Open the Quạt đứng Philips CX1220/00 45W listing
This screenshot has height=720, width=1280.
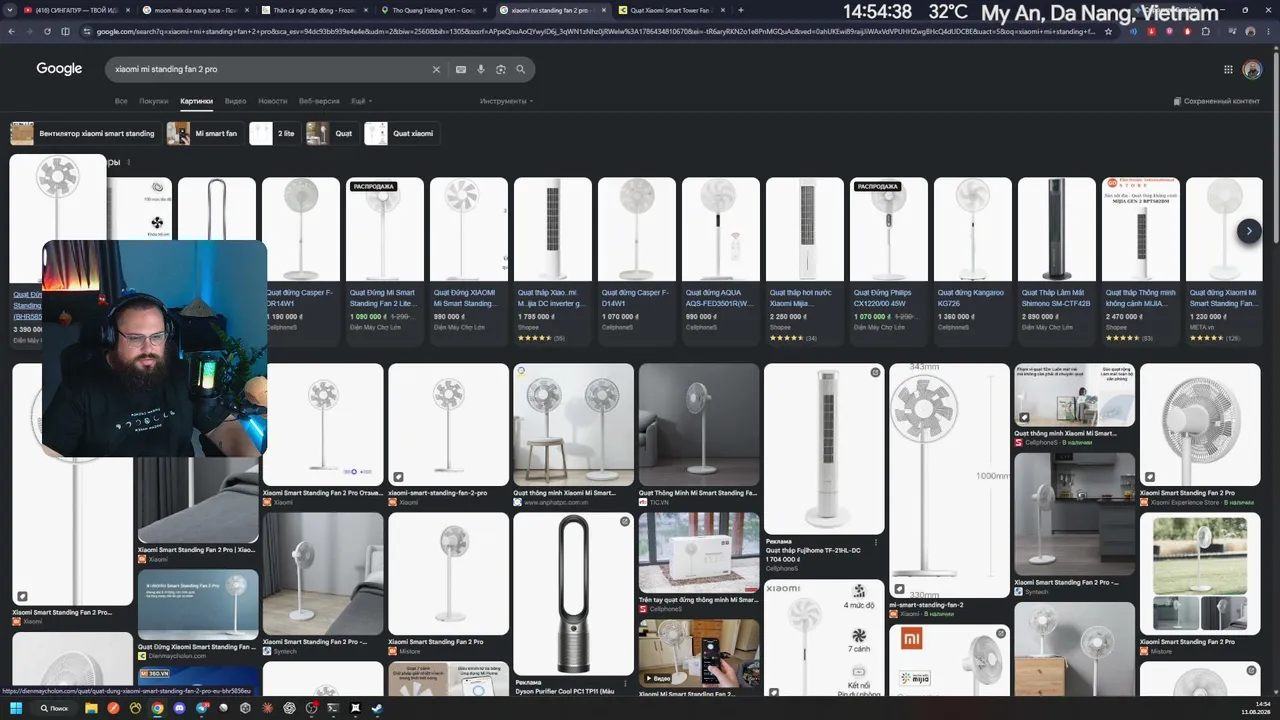point(889,261)
